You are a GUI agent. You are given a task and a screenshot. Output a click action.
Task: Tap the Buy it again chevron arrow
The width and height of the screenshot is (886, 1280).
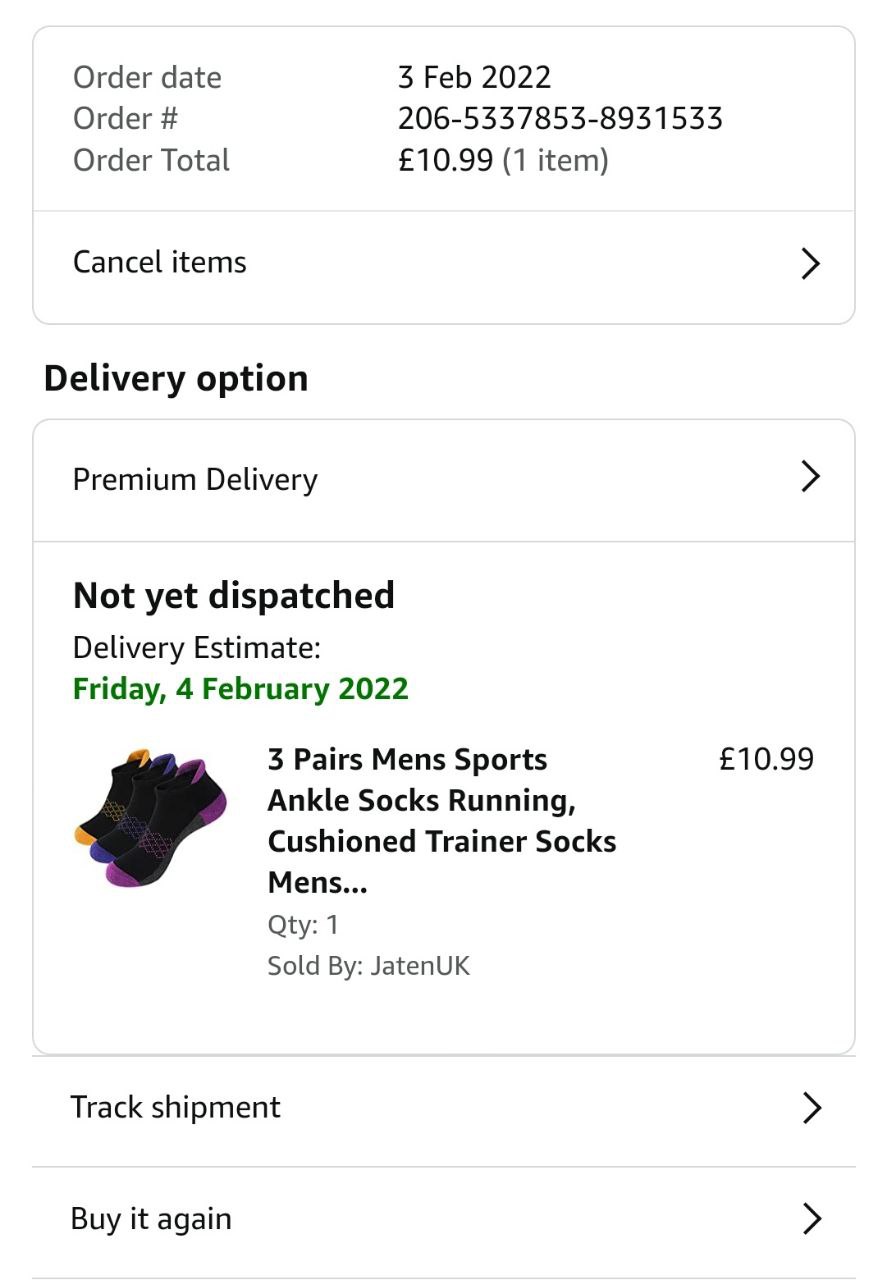pyautogui.click(x=811, y=1219)
